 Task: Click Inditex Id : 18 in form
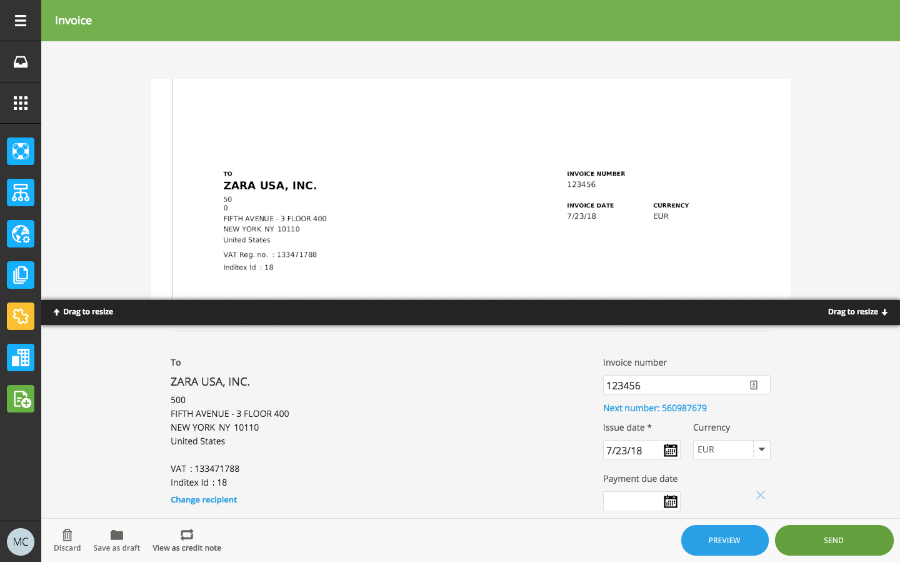point(199,482)
